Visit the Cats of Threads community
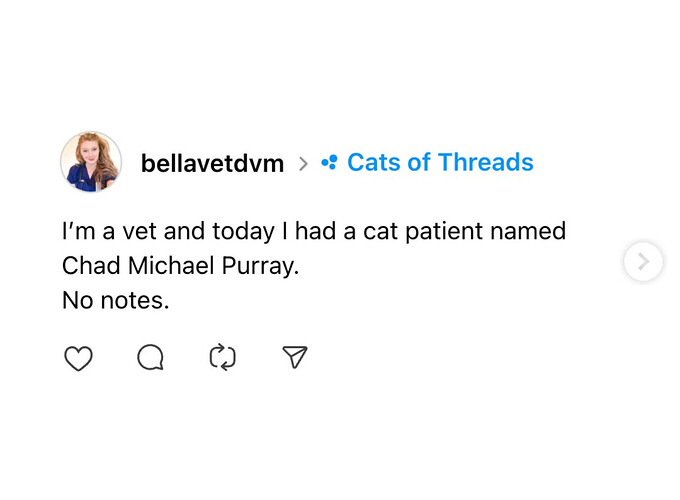680x500 pixels. [x=440, y=163]
